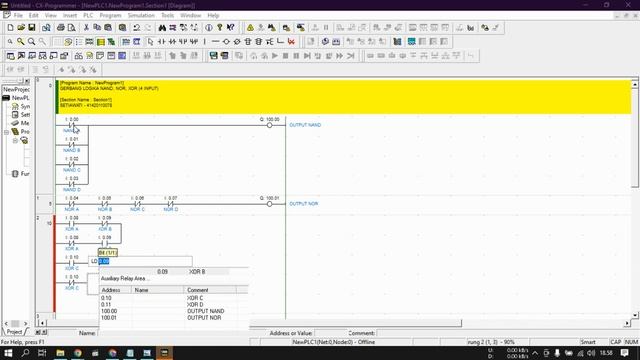Open Find with the binoculars icon
This screenshot has height=360, width=640.
(x=162, y=28)
